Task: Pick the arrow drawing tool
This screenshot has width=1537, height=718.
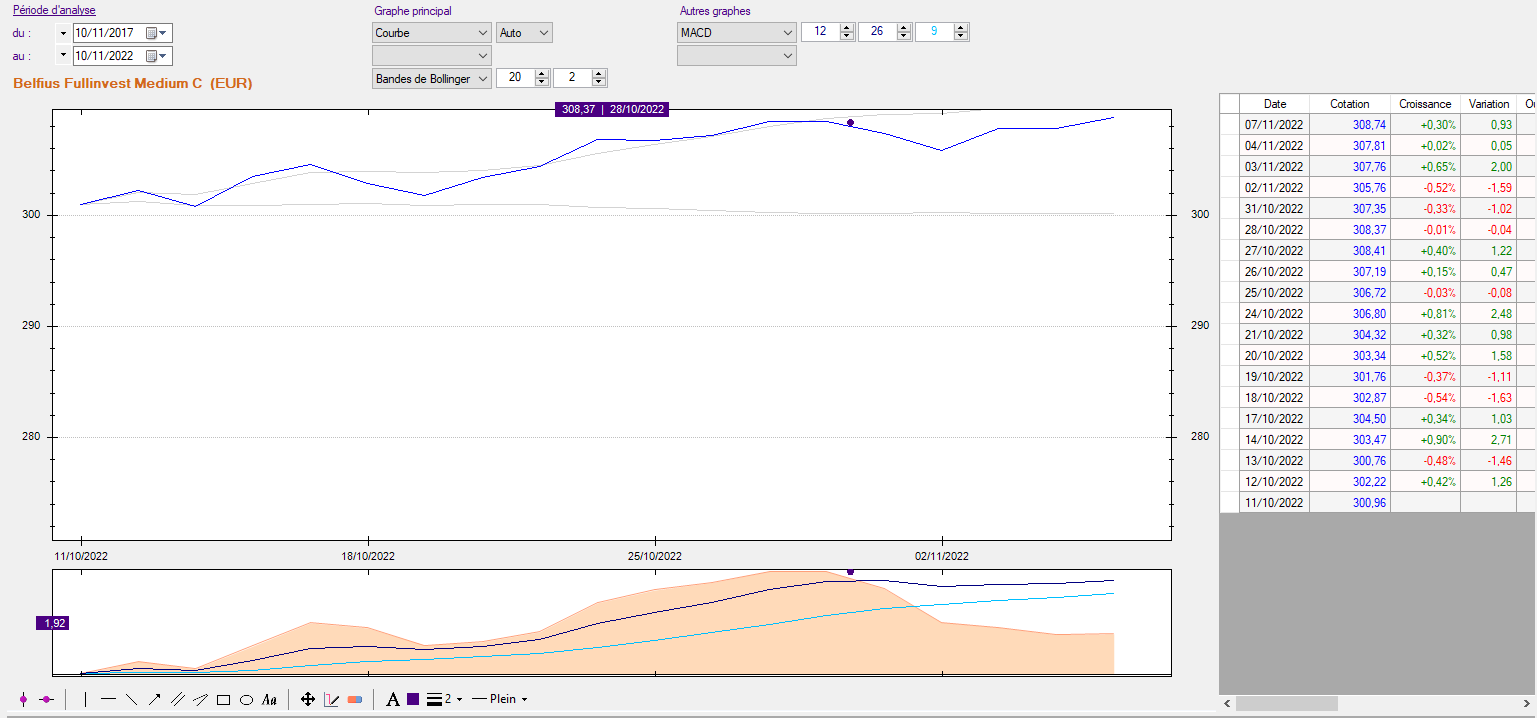Action: [x=155, y=699]
